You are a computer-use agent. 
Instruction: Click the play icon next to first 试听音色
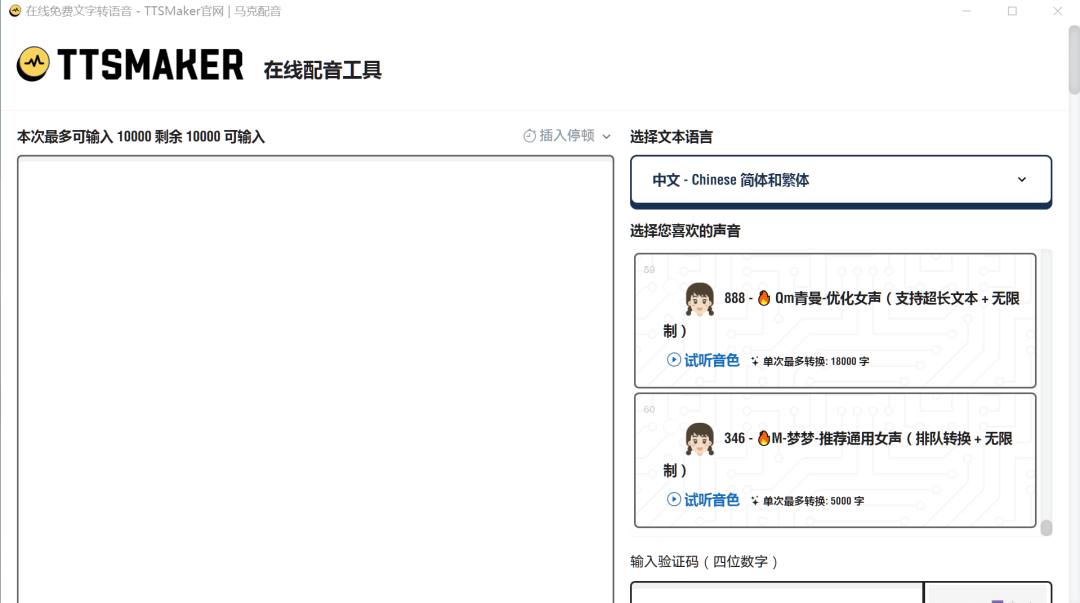(673, 359)
